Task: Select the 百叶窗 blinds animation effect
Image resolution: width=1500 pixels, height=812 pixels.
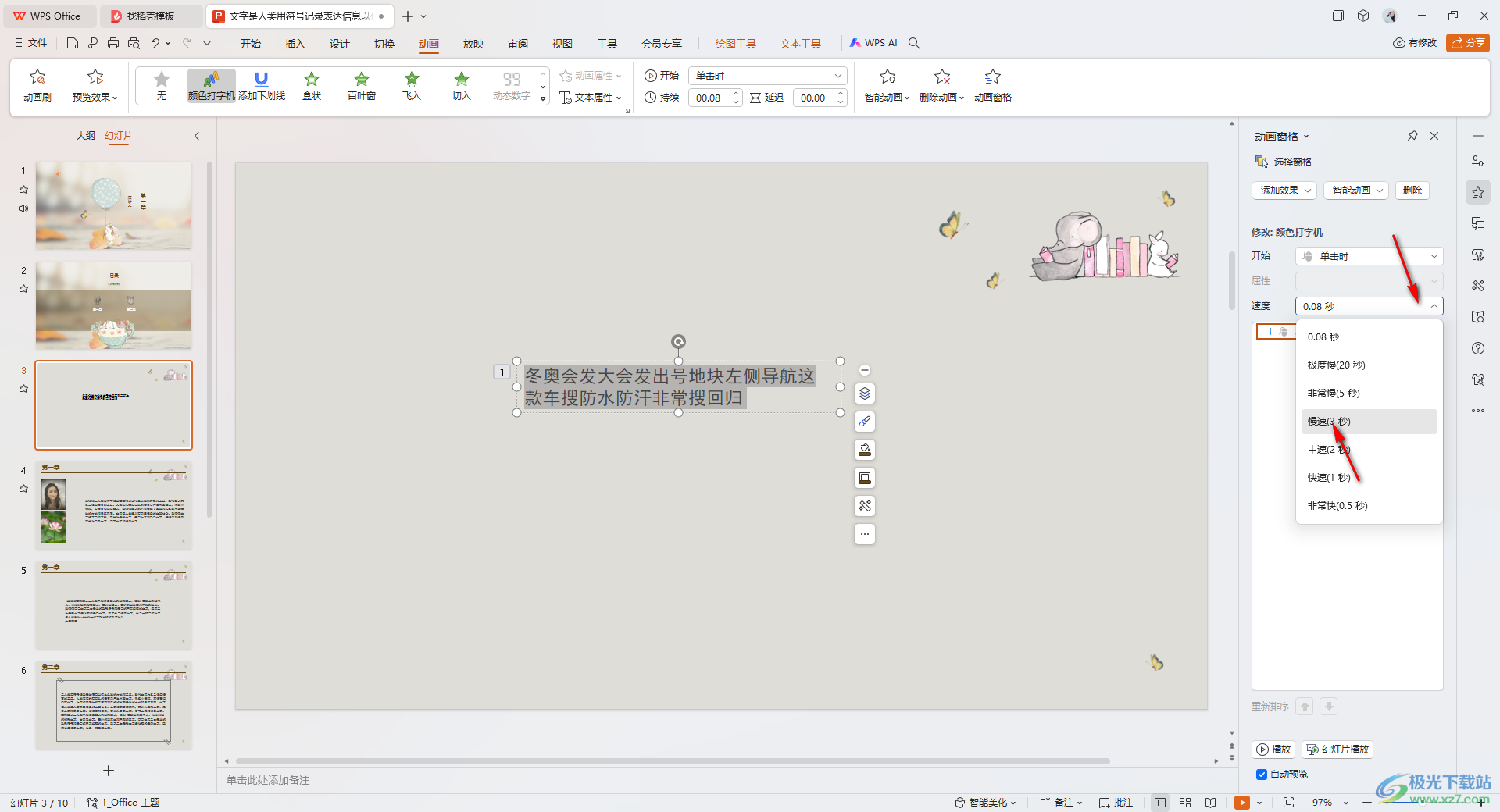Action: [x=362, y=84]
